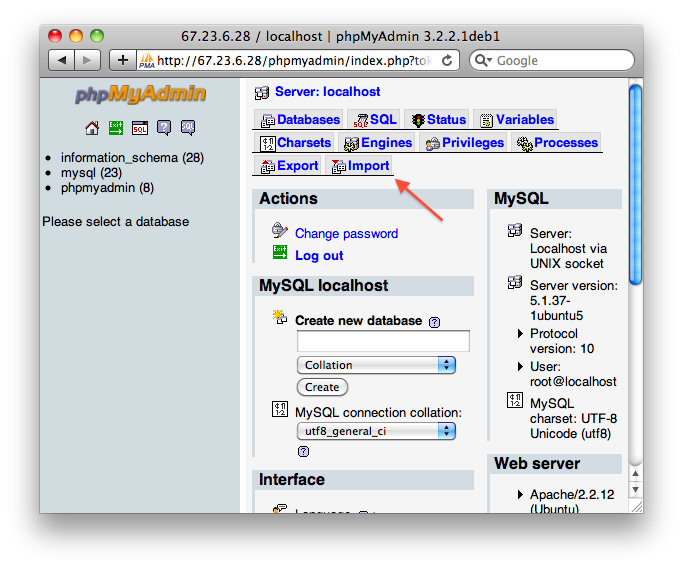The image size is (683, 568).
Task: Click the collation icon beside MySQL connection collation
Action: point(280,409)
